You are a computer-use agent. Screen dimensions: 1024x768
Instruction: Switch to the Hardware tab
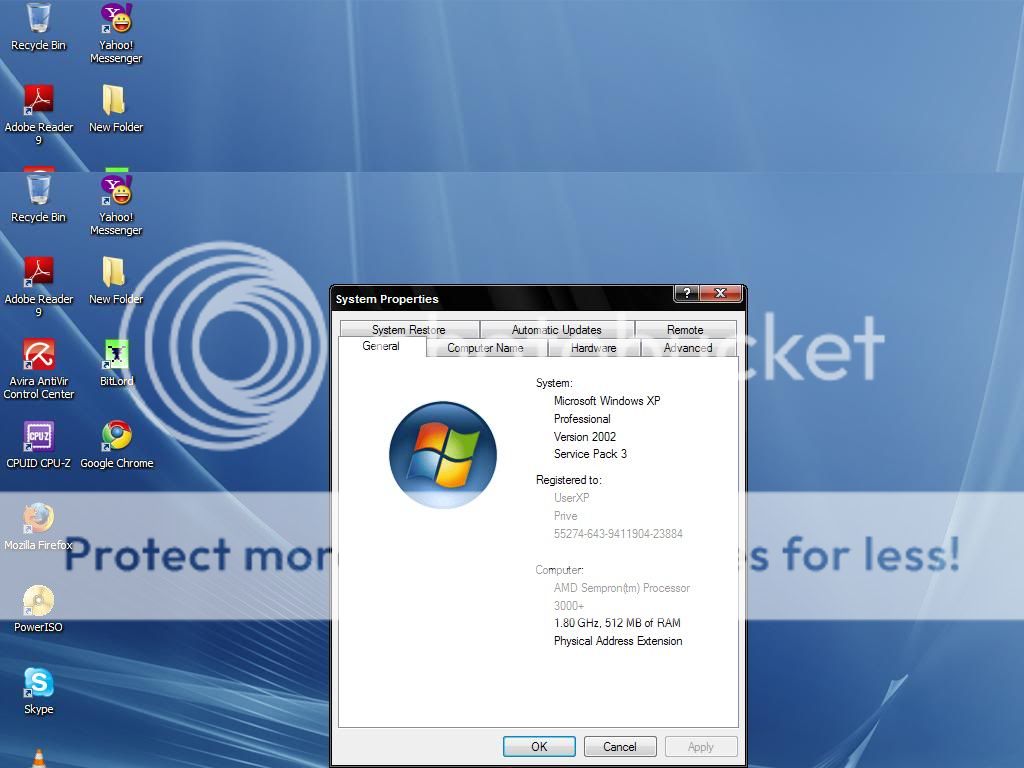594,347
